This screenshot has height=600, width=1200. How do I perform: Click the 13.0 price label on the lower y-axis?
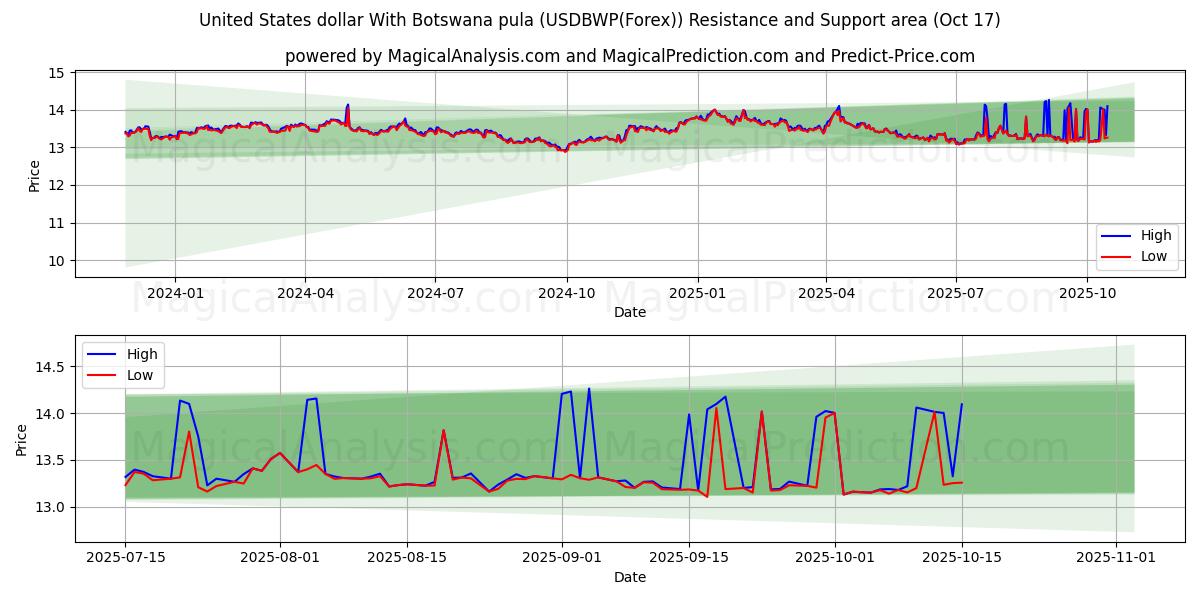pos(48,507)
